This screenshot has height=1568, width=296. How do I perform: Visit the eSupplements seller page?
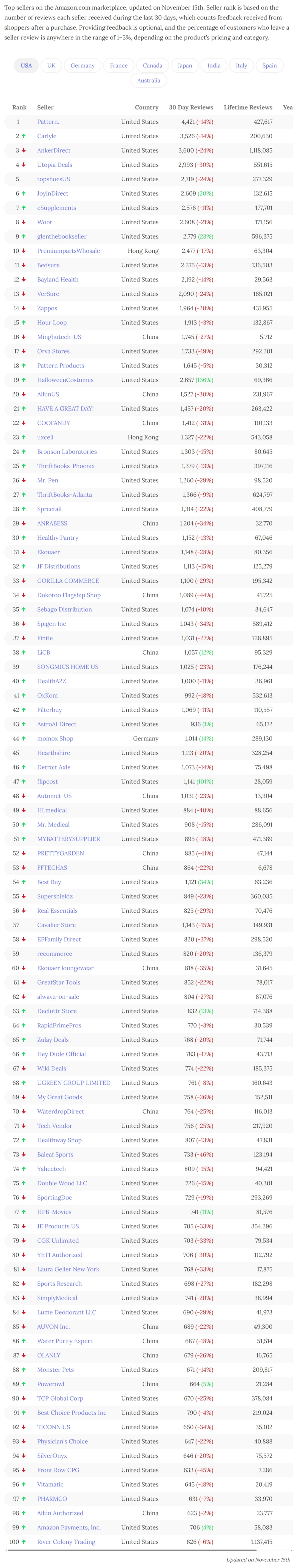coord(57,208)
